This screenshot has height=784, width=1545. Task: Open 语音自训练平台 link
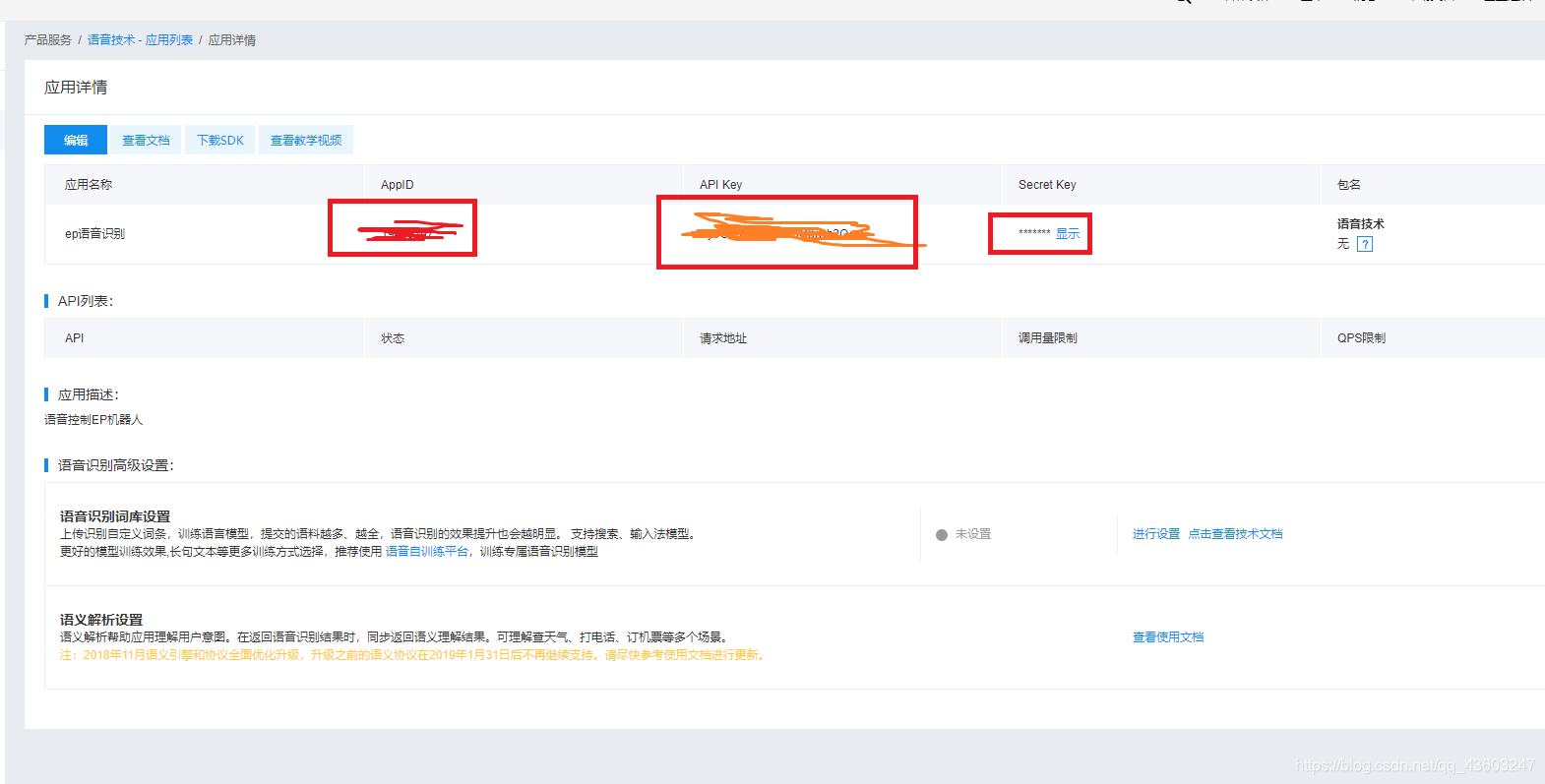point(427,552)
